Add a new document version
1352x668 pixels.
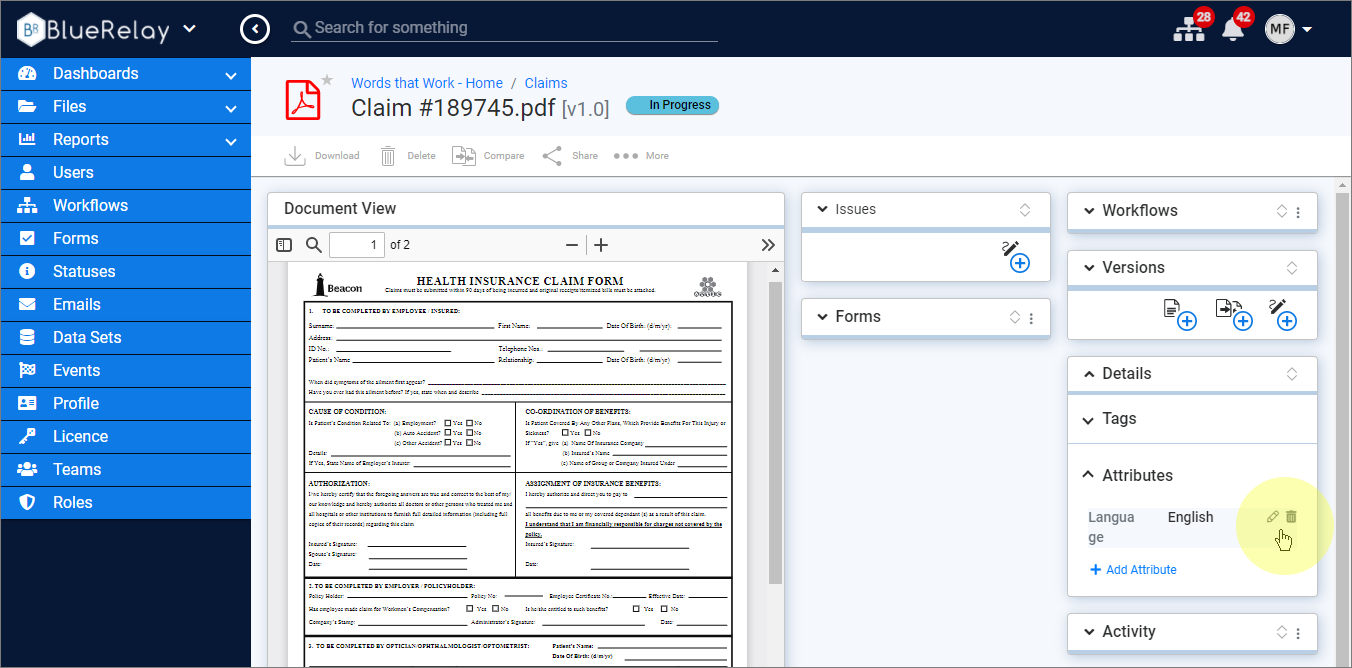click(1180, 315)
